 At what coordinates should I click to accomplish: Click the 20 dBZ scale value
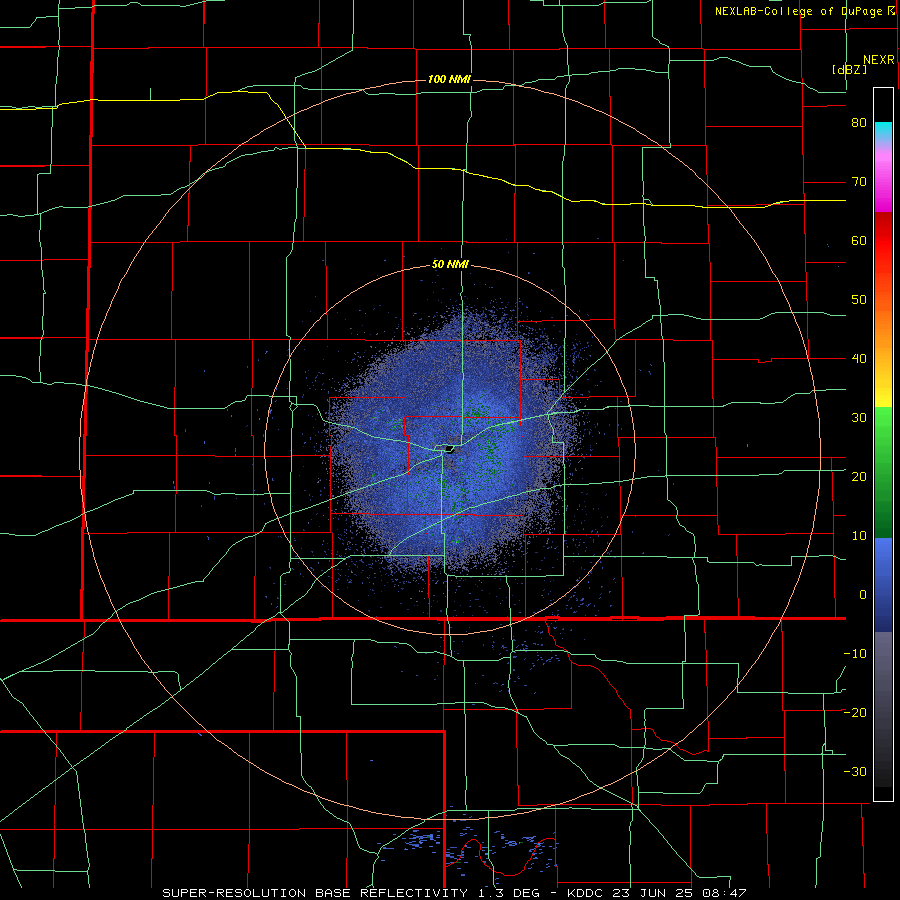859,476
